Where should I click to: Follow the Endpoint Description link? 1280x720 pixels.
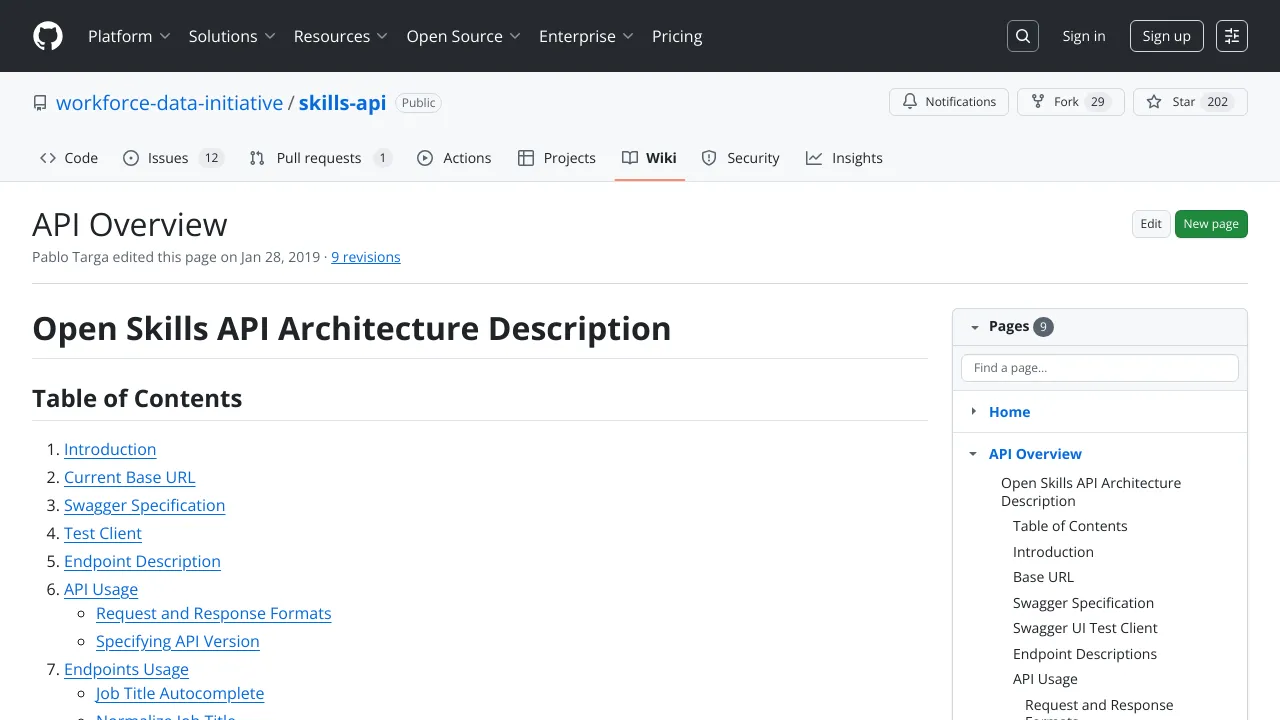click(142, 561)
